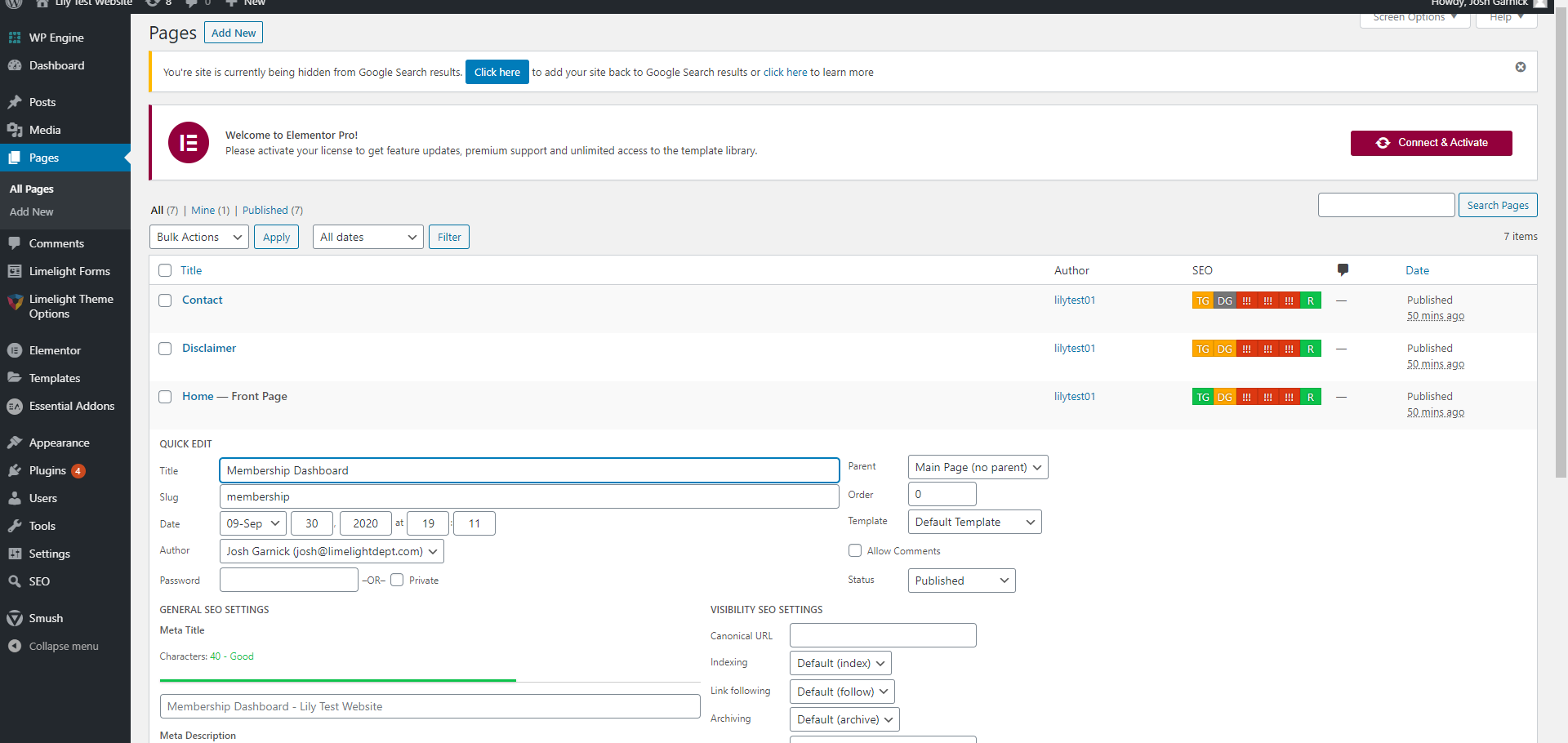Click the Plugins icon in the sidebar

pyautogui.click(x=15, y=470)
